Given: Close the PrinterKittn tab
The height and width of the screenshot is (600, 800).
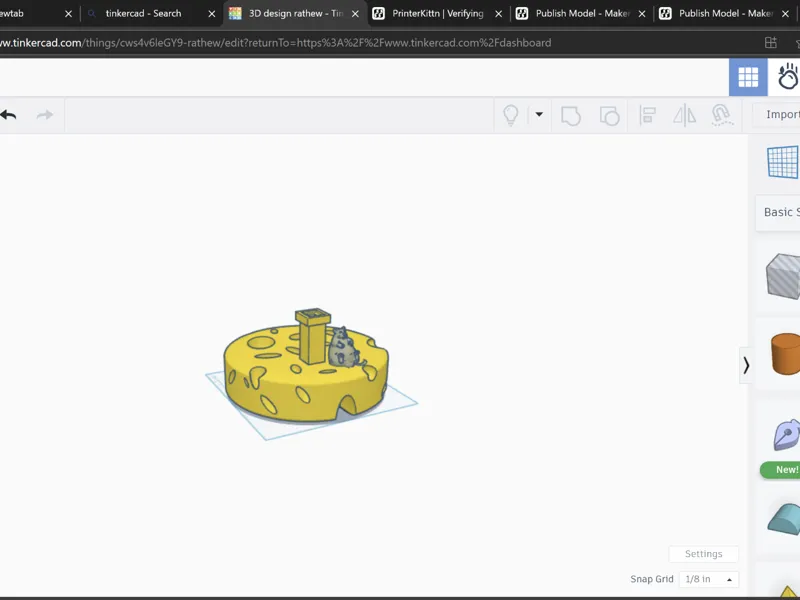Looking at the screenshot, I should point(498,14).
